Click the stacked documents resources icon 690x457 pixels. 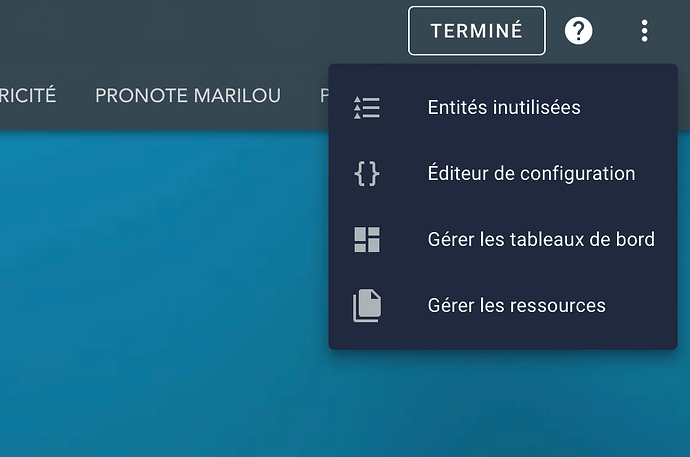pyautogui.click(x=367, y=305)
